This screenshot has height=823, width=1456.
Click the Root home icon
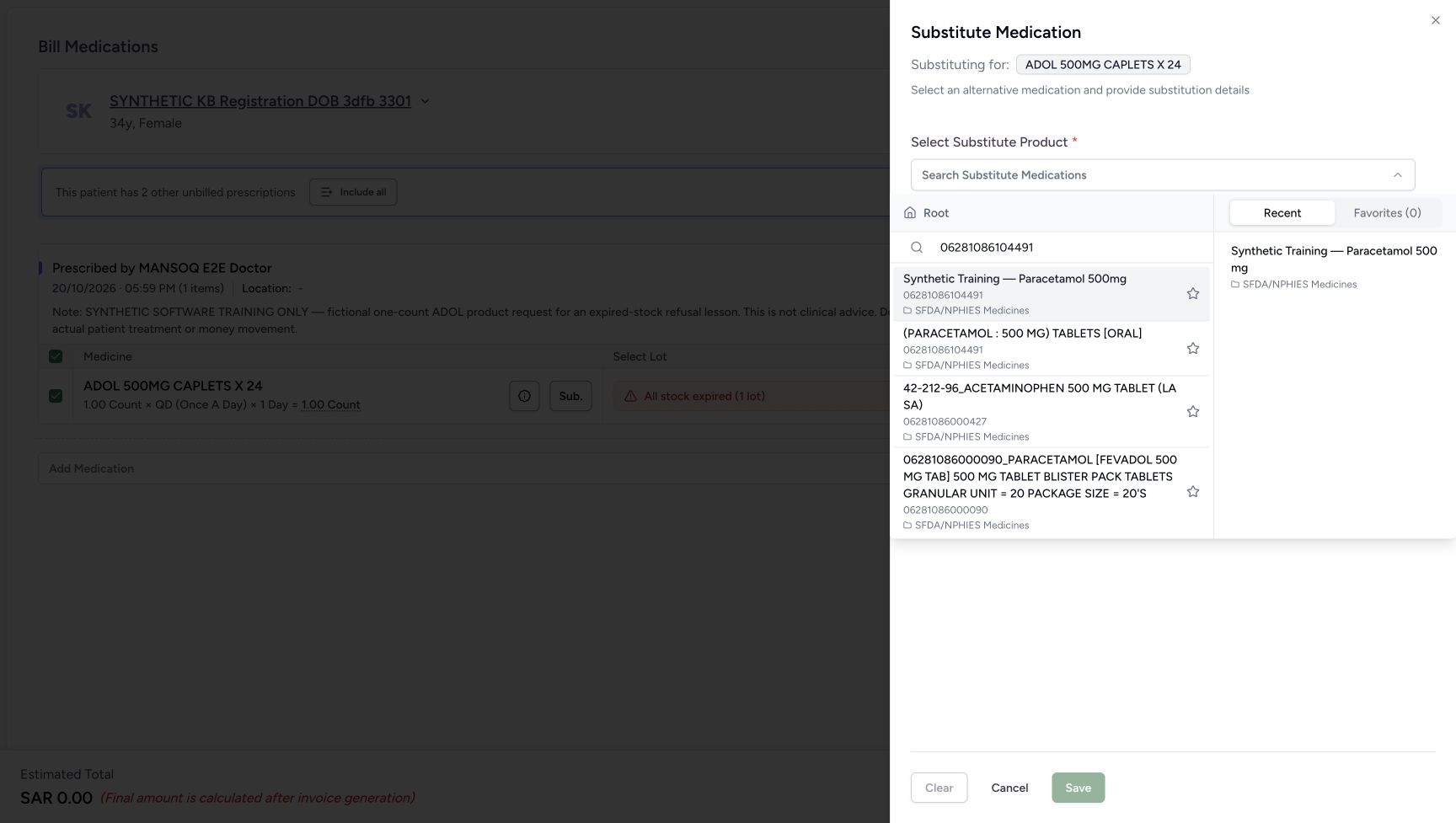point(910,213)
